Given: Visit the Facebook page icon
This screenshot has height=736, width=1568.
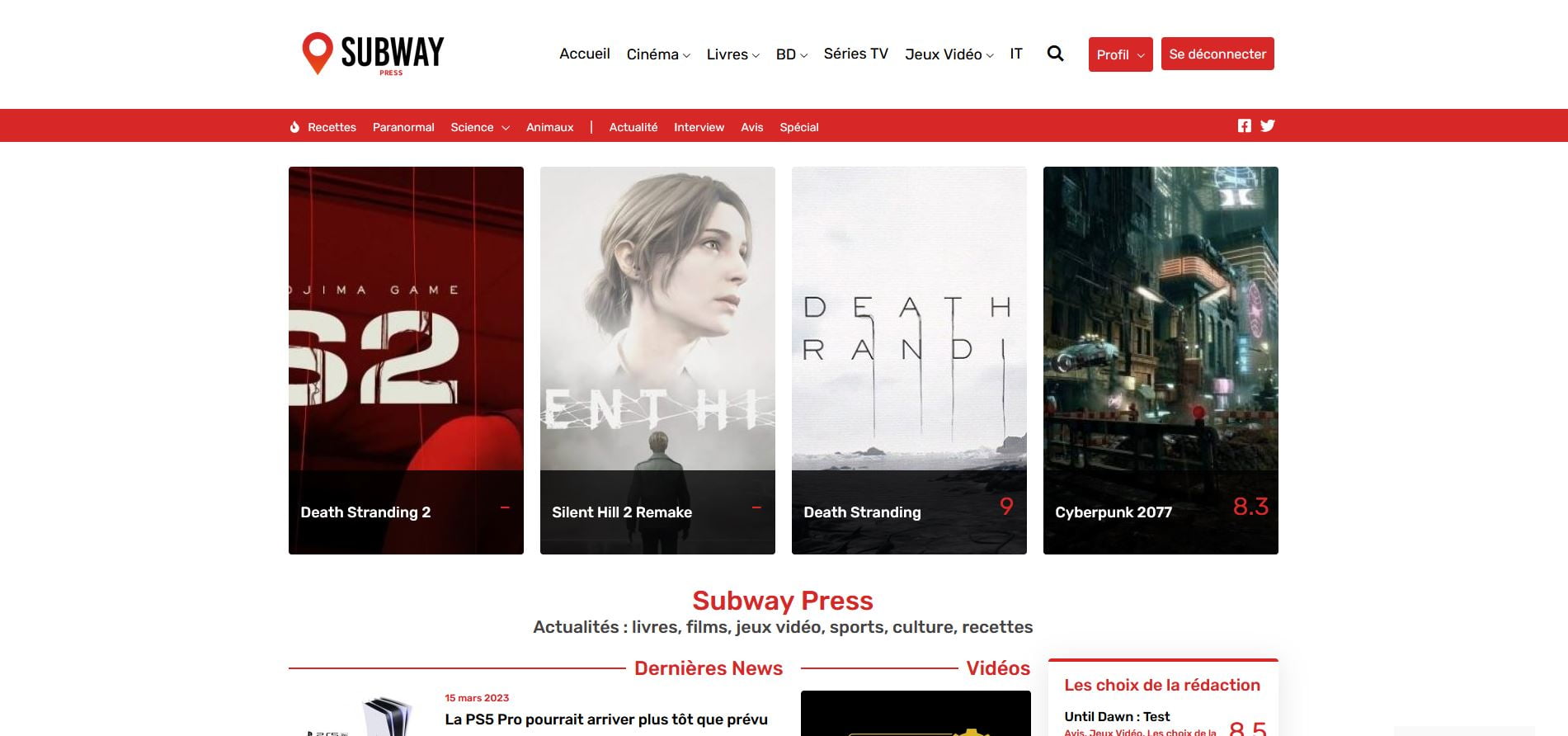Looking at the screenshot, I should click(1245, 125).
